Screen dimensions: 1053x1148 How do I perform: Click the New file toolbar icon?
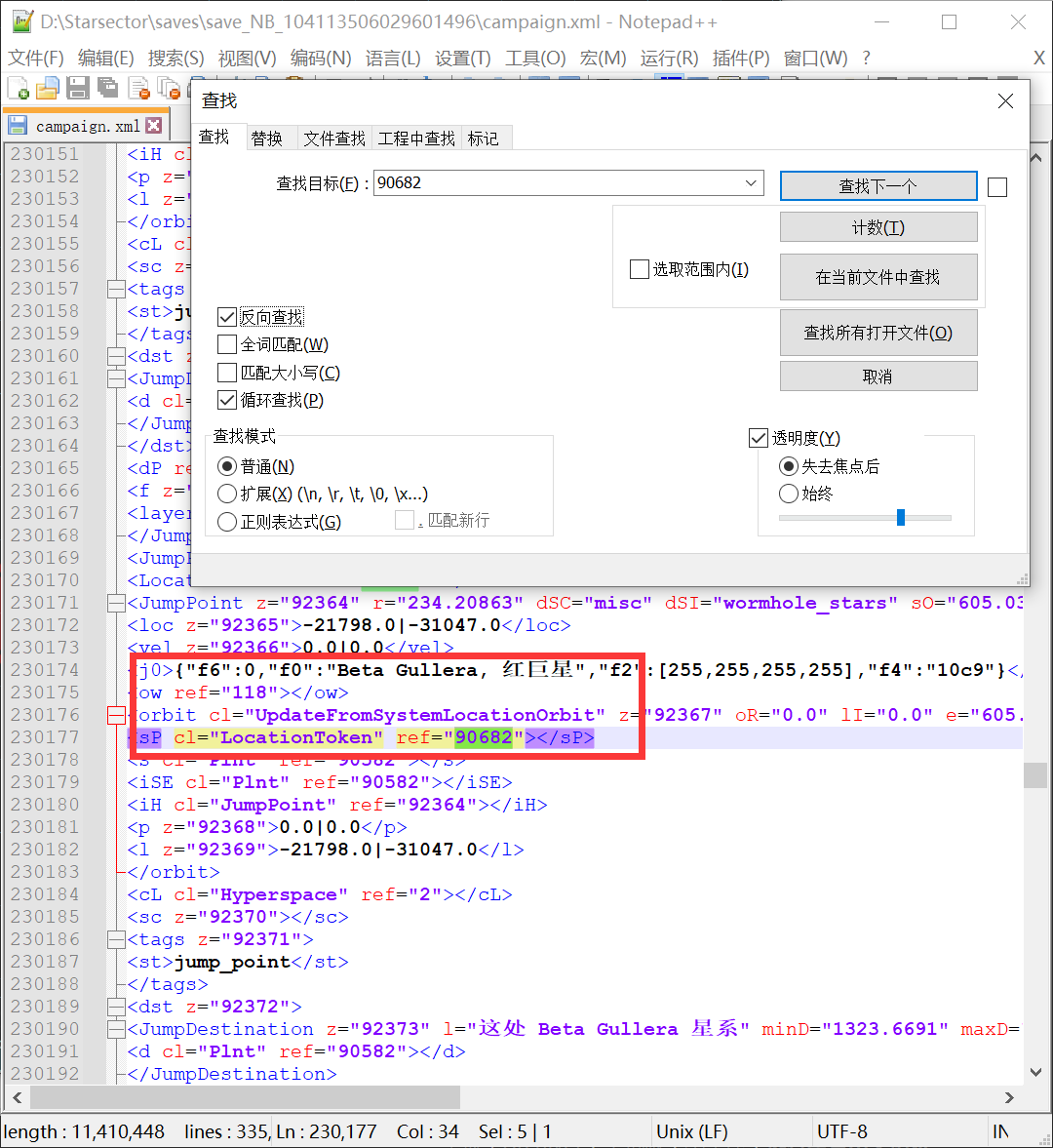[19, 89]
